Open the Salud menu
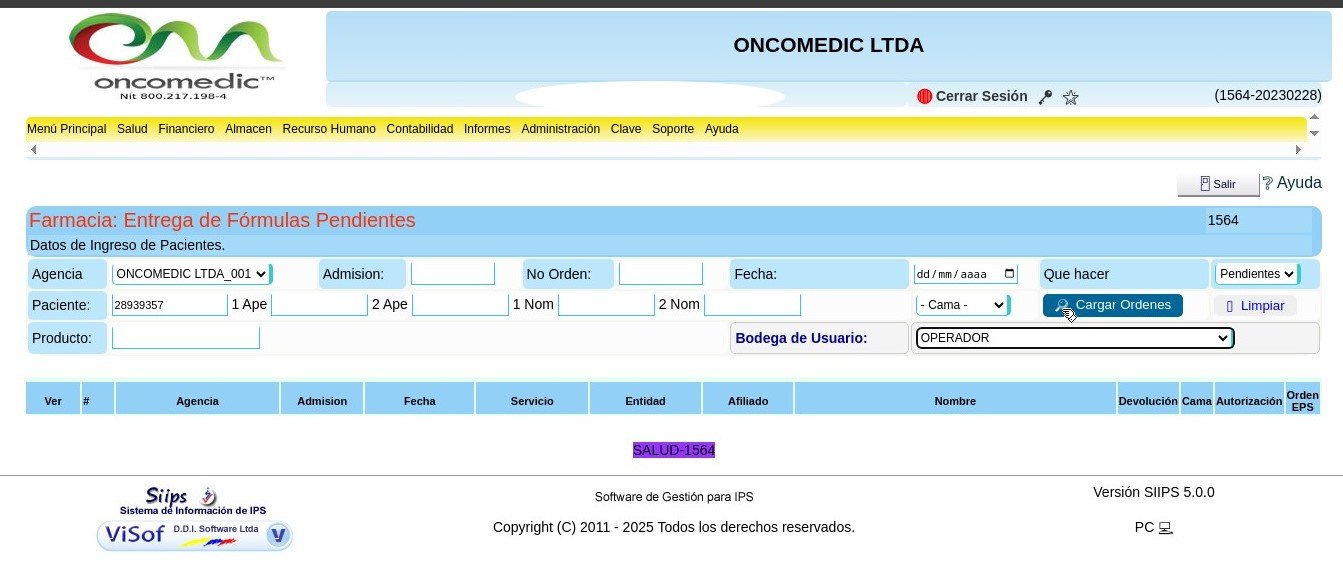This screenshot has height=574, width=1343. [x=132, y=129]
